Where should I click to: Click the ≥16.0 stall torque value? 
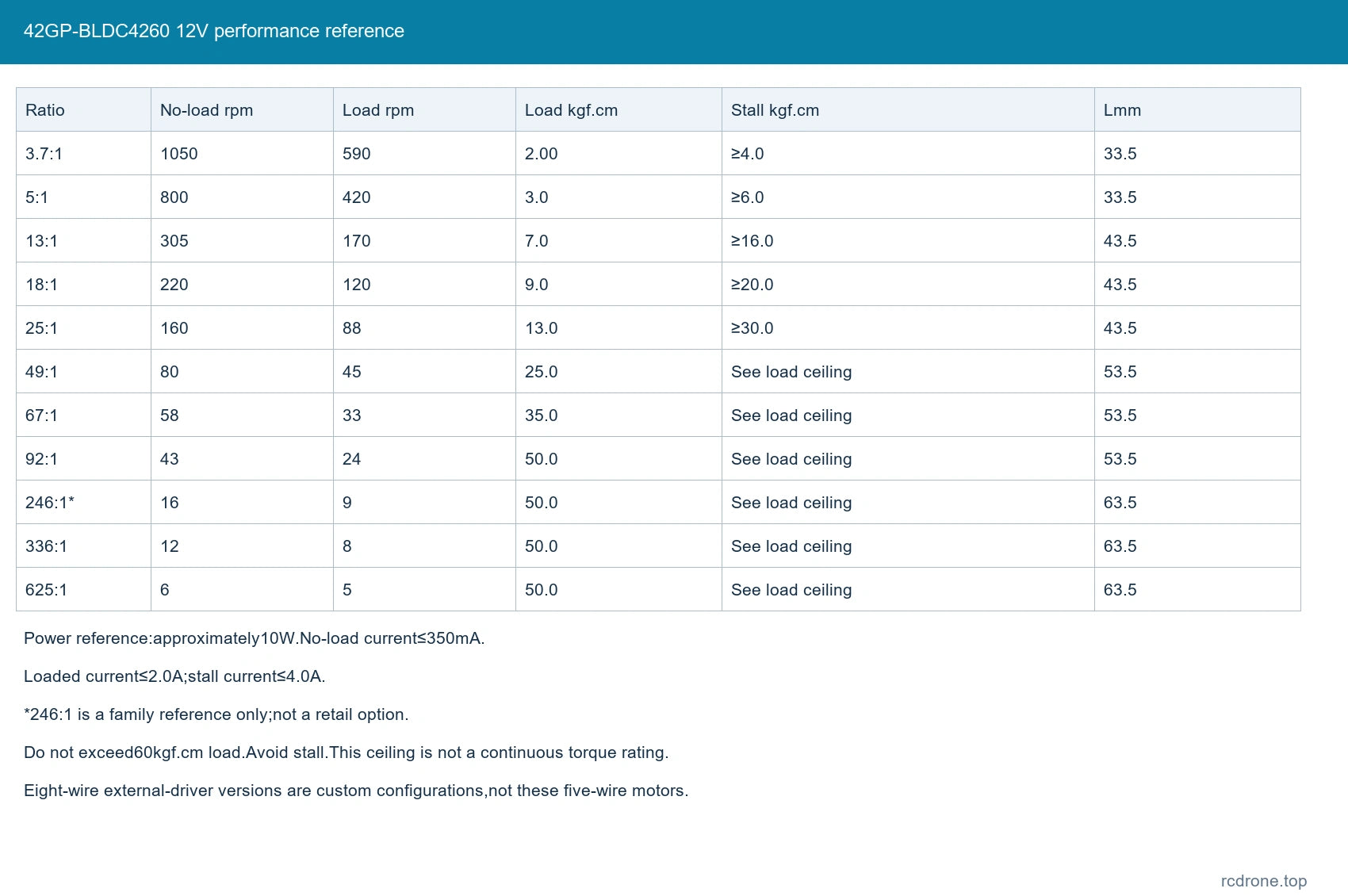tap(753, 241)
